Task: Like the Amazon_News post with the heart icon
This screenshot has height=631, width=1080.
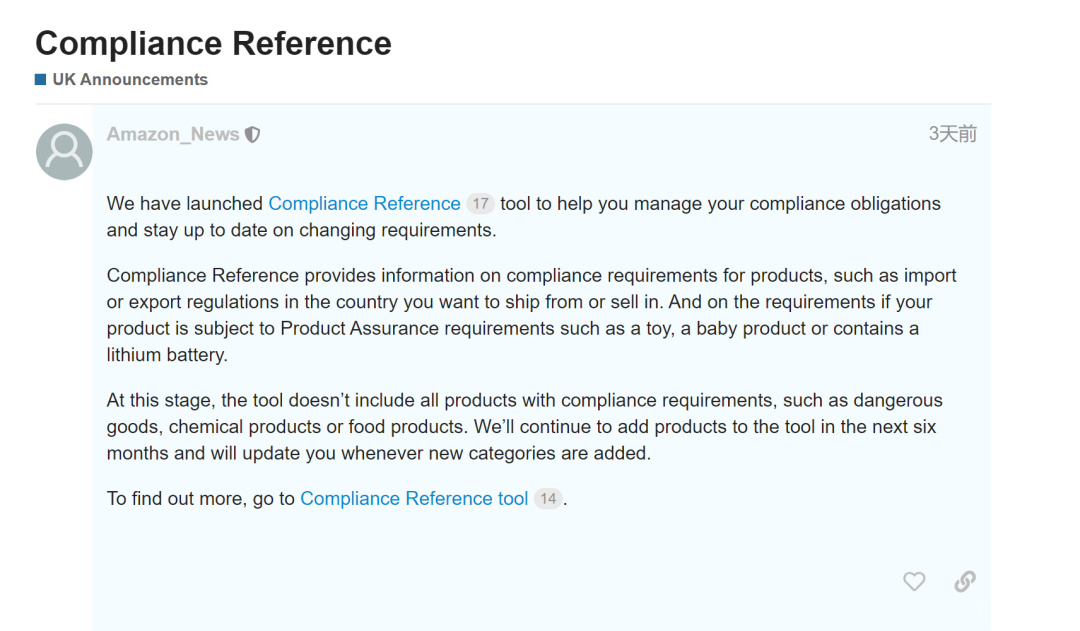Action: click(x=914, y=581)
